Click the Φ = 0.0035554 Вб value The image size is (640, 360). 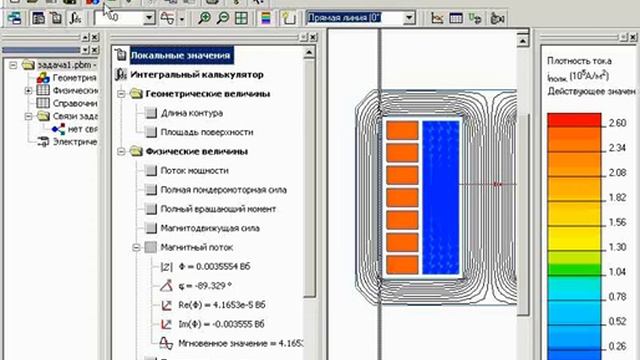pyautogui.click(x=214, y=267)
